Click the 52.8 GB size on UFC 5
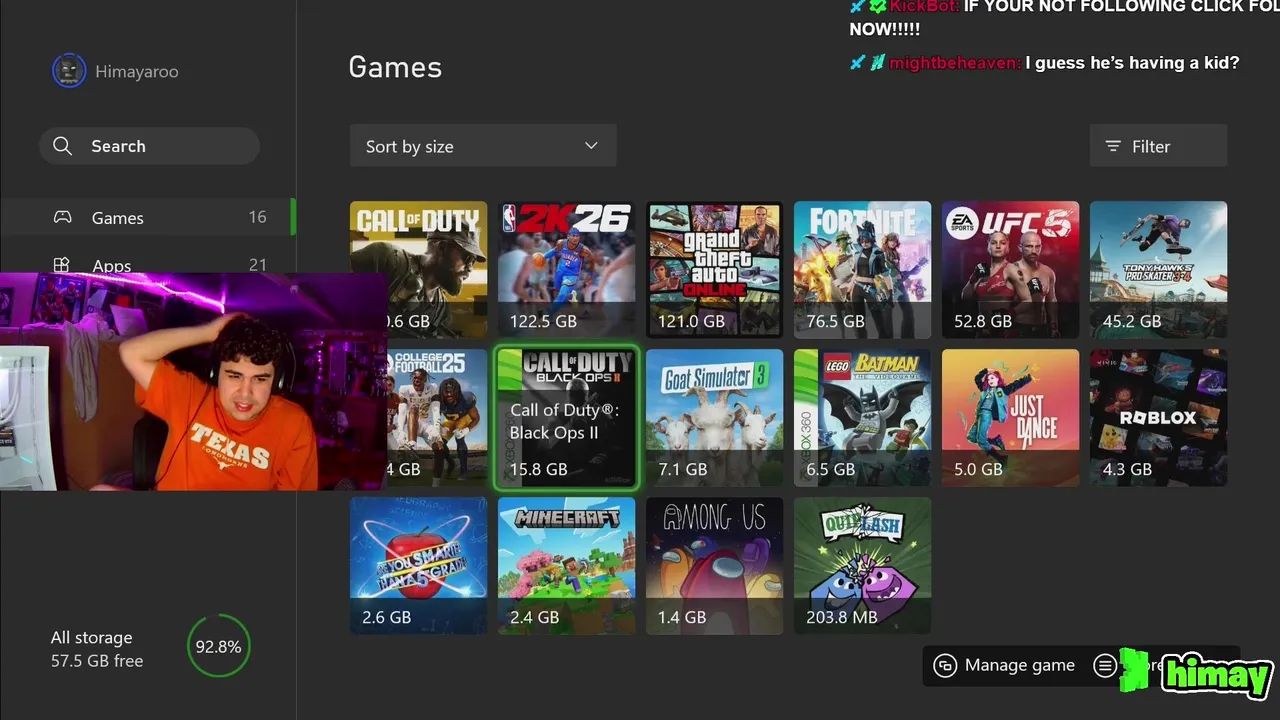1280x720 pixels. pos(983,321)
